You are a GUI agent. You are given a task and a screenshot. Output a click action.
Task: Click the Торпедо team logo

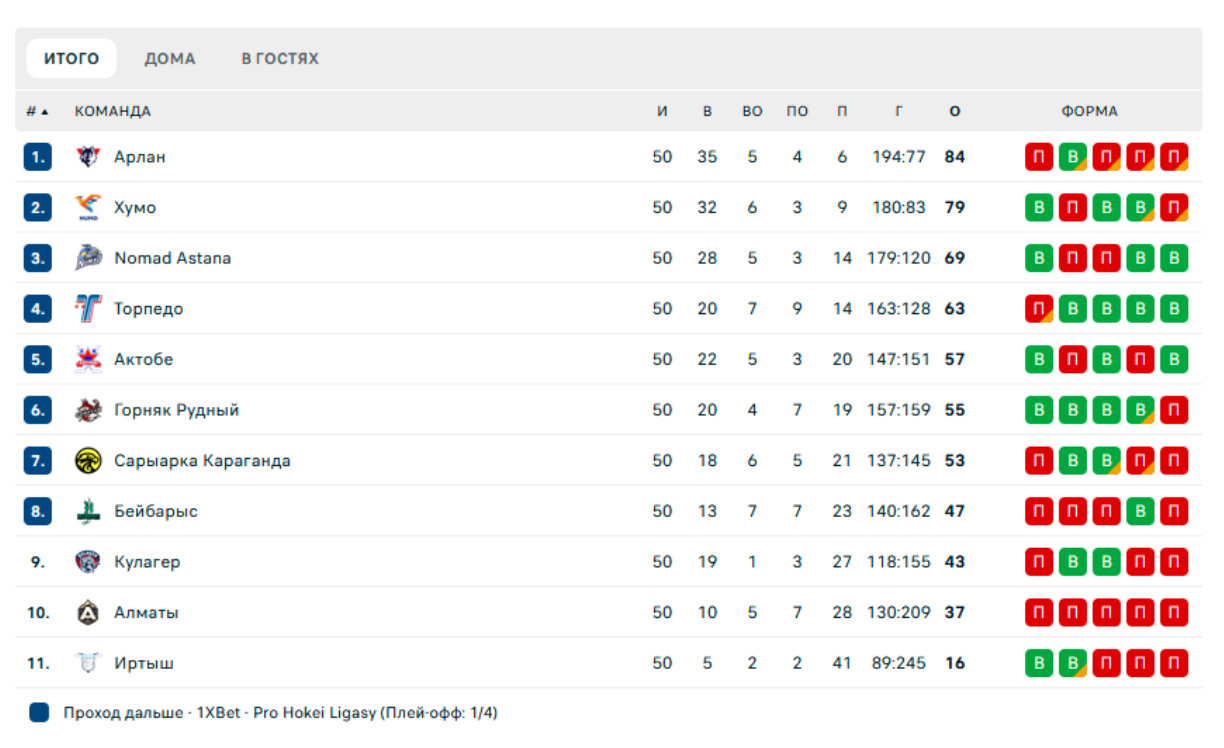pos(88,309)
